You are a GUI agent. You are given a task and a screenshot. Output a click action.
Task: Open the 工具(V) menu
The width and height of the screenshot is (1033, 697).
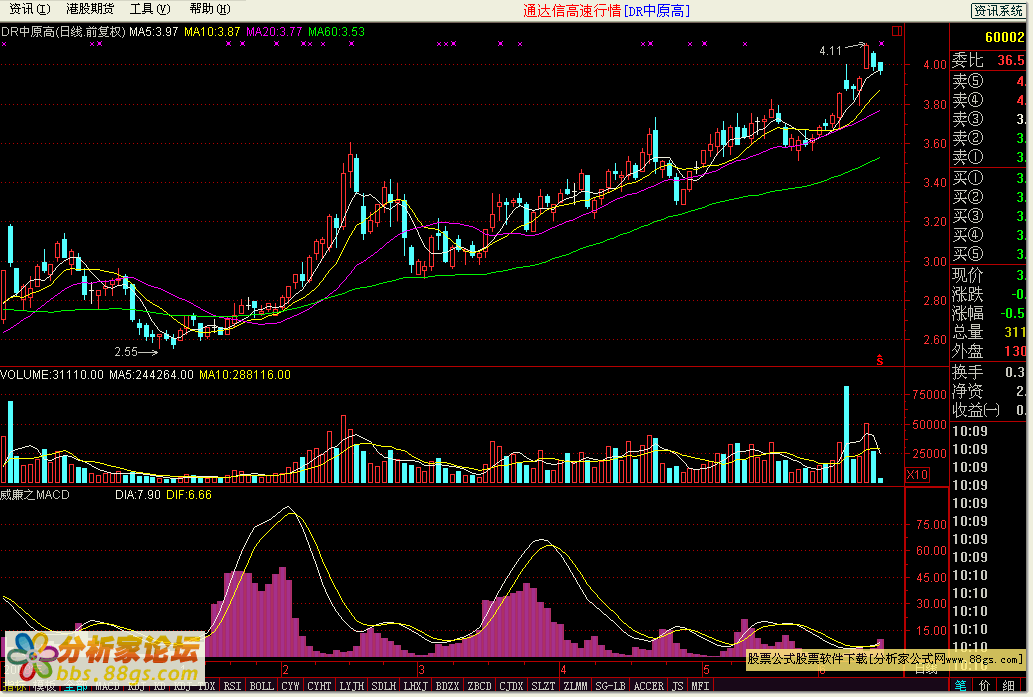150,9
